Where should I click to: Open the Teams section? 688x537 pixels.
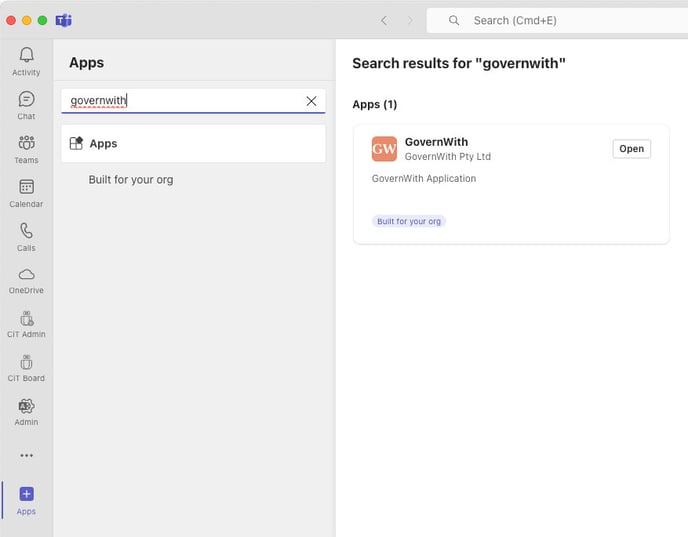click(x=26, y=149)
